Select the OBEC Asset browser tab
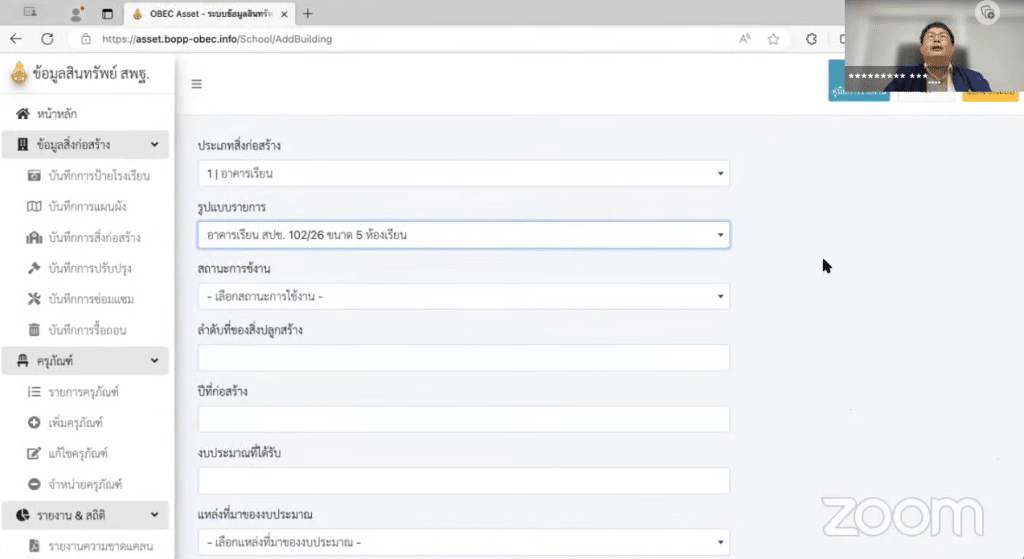 (209, 14)
